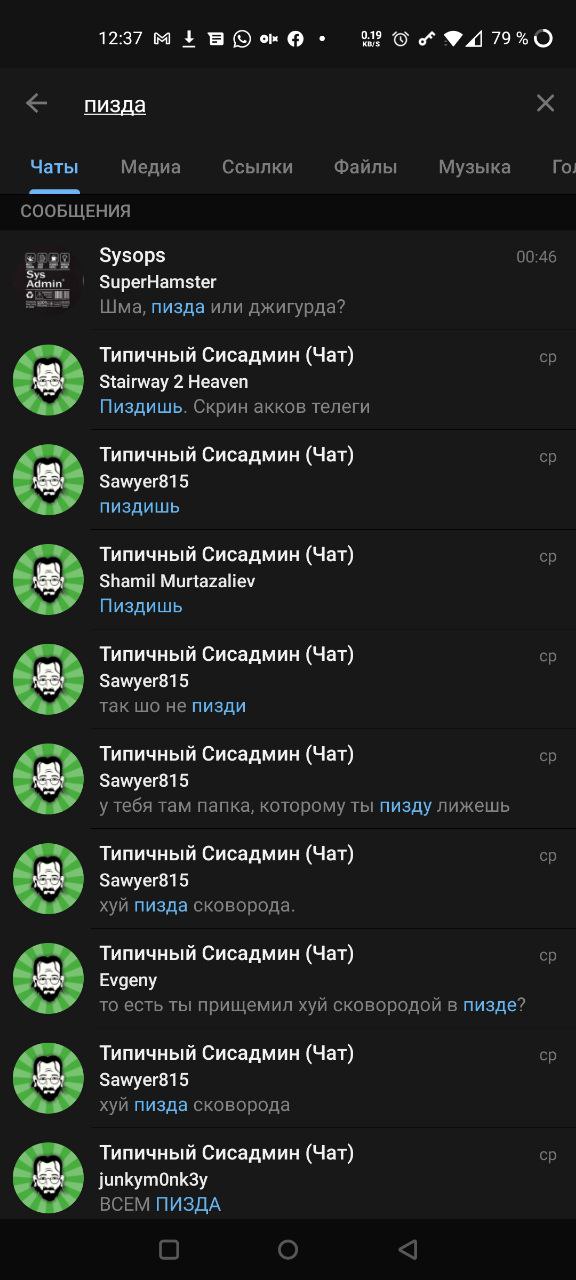Switch to the Файлы tab
The image size is (576, 1280).
tap(366, 167)
